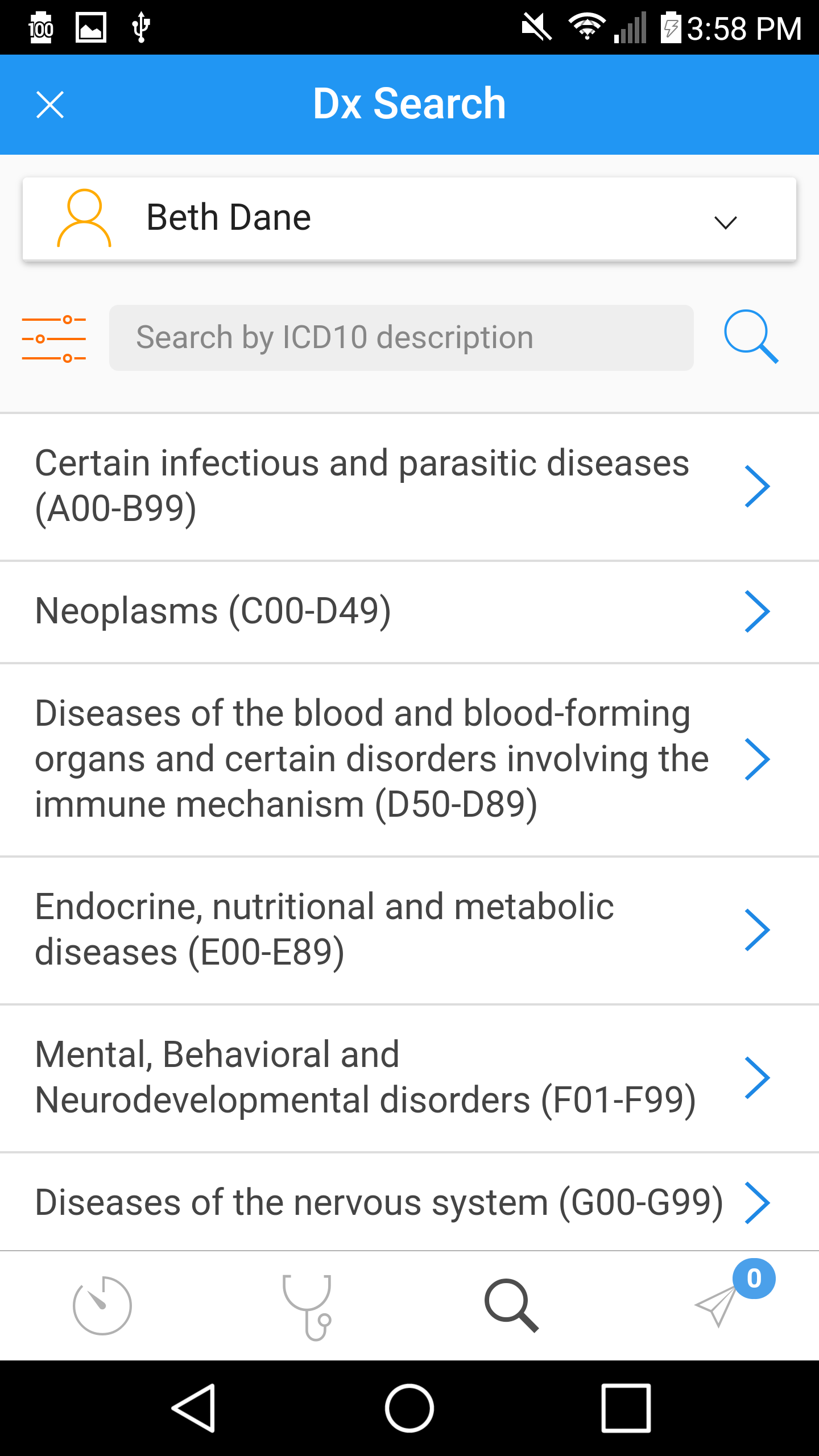Viewport: 819px width, 1456px height.
Task: Open the stethoscope tab in bottom bar
Action: (307, 1306)
